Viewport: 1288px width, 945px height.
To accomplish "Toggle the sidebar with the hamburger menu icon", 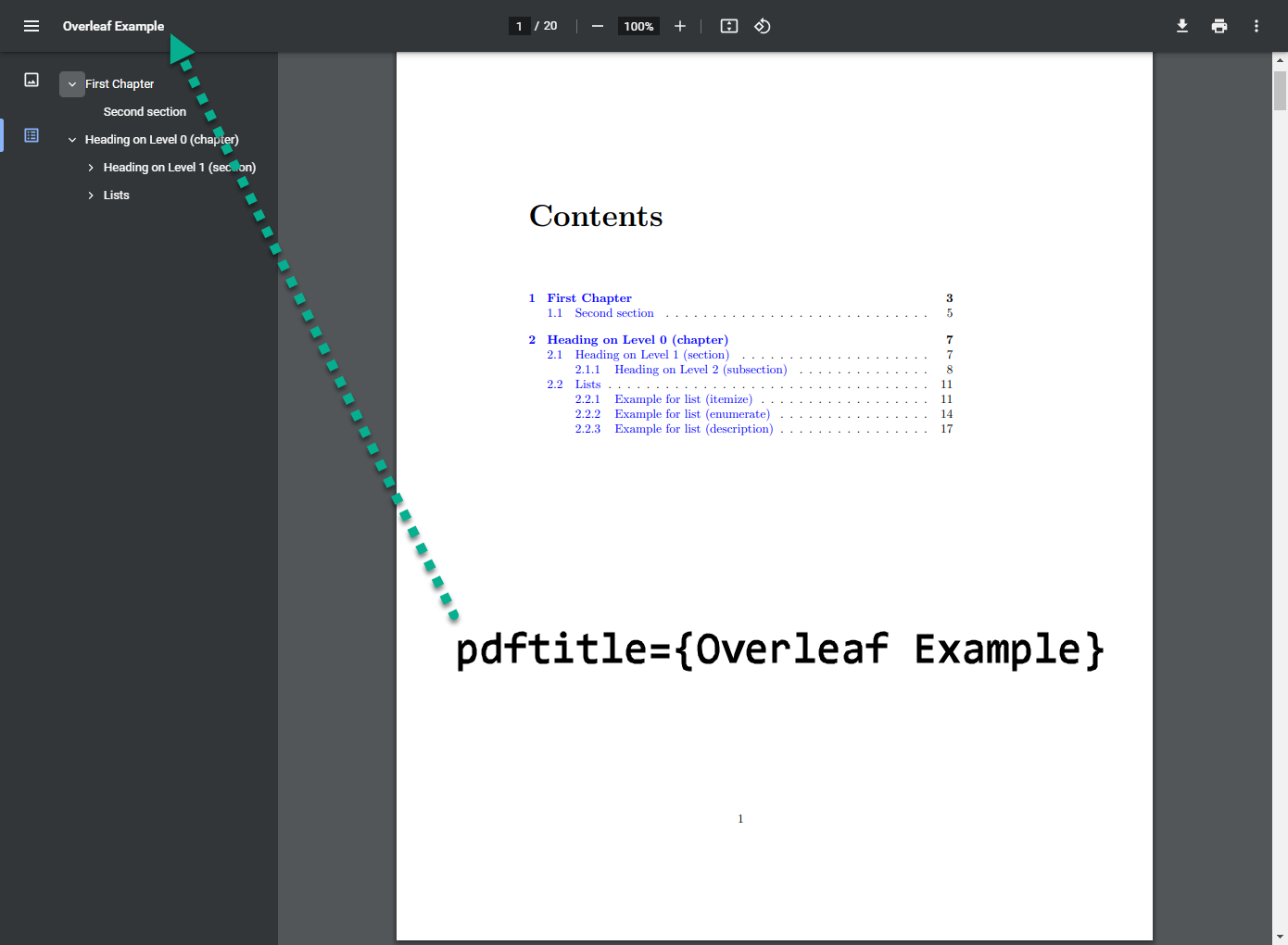I will [32, 26].
